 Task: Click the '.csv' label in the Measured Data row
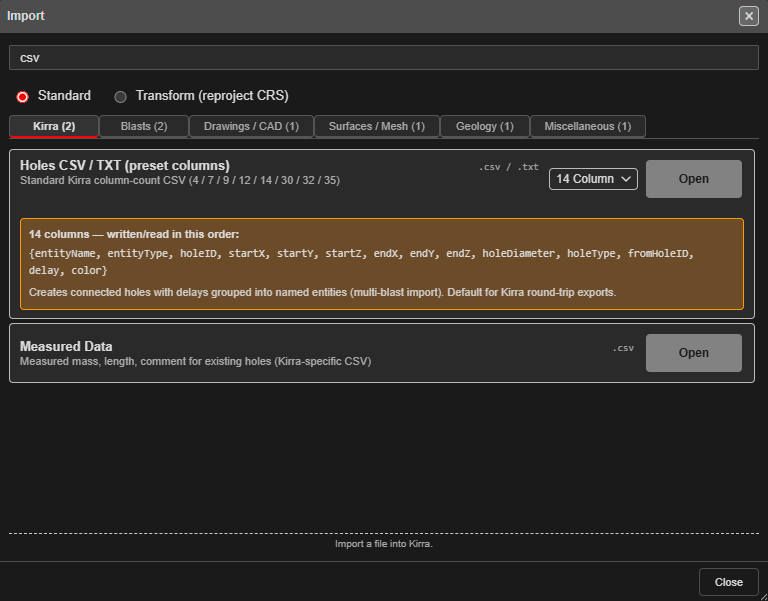pyautogui.click(x=623, y=348)
